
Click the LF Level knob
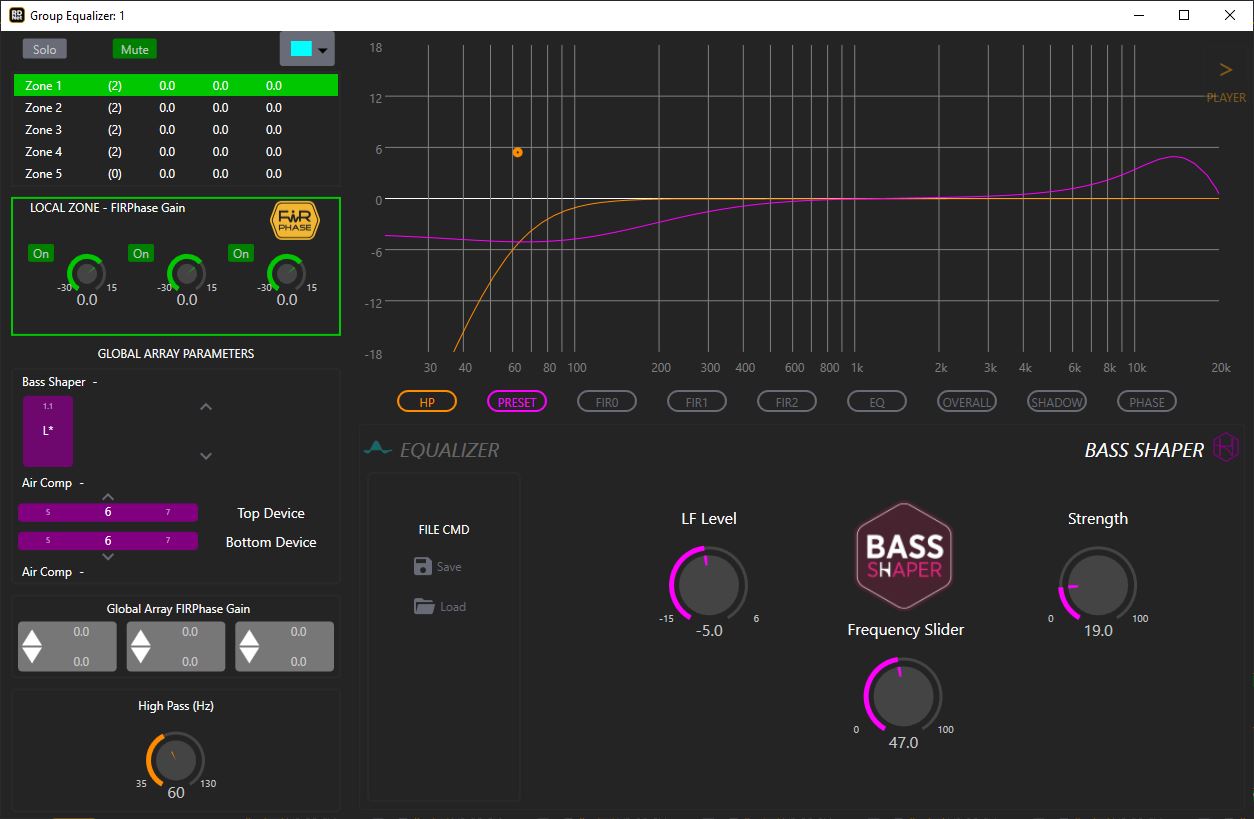tap(708, 584)
